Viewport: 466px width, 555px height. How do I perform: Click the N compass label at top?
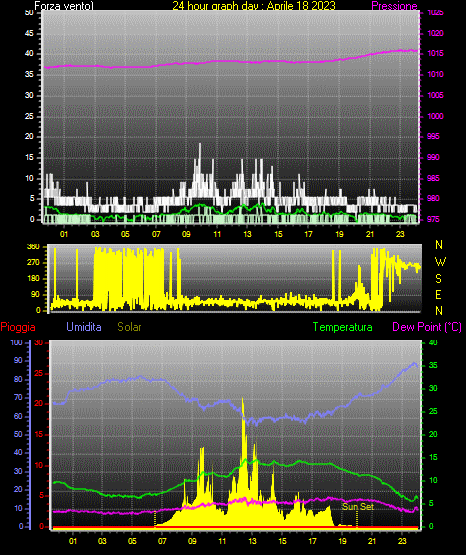pyautogui.click(x=439, y=245)
